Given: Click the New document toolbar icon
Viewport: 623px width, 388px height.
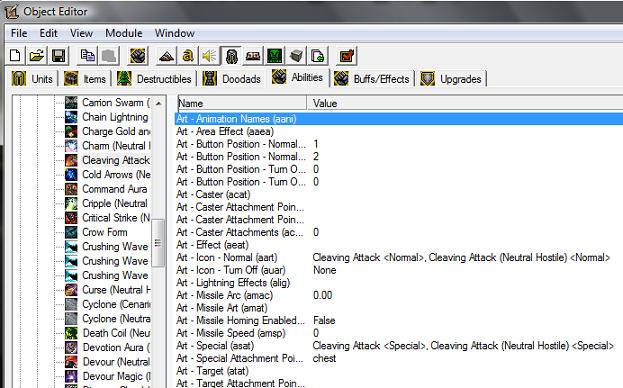Looking at the screenshot, I should (15, 56).
